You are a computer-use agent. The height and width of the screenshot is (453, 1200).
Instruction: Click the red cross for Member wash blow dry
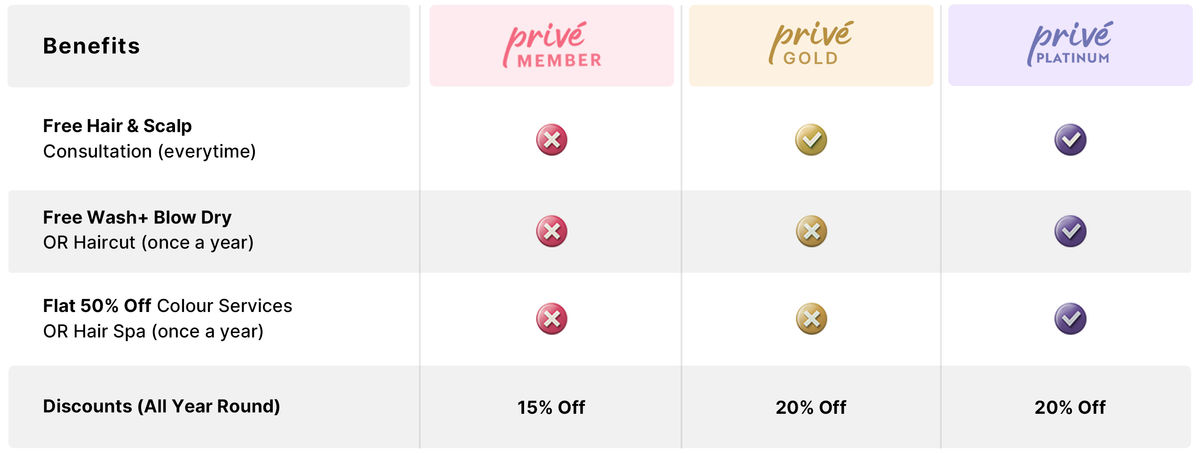pos(551,232)
